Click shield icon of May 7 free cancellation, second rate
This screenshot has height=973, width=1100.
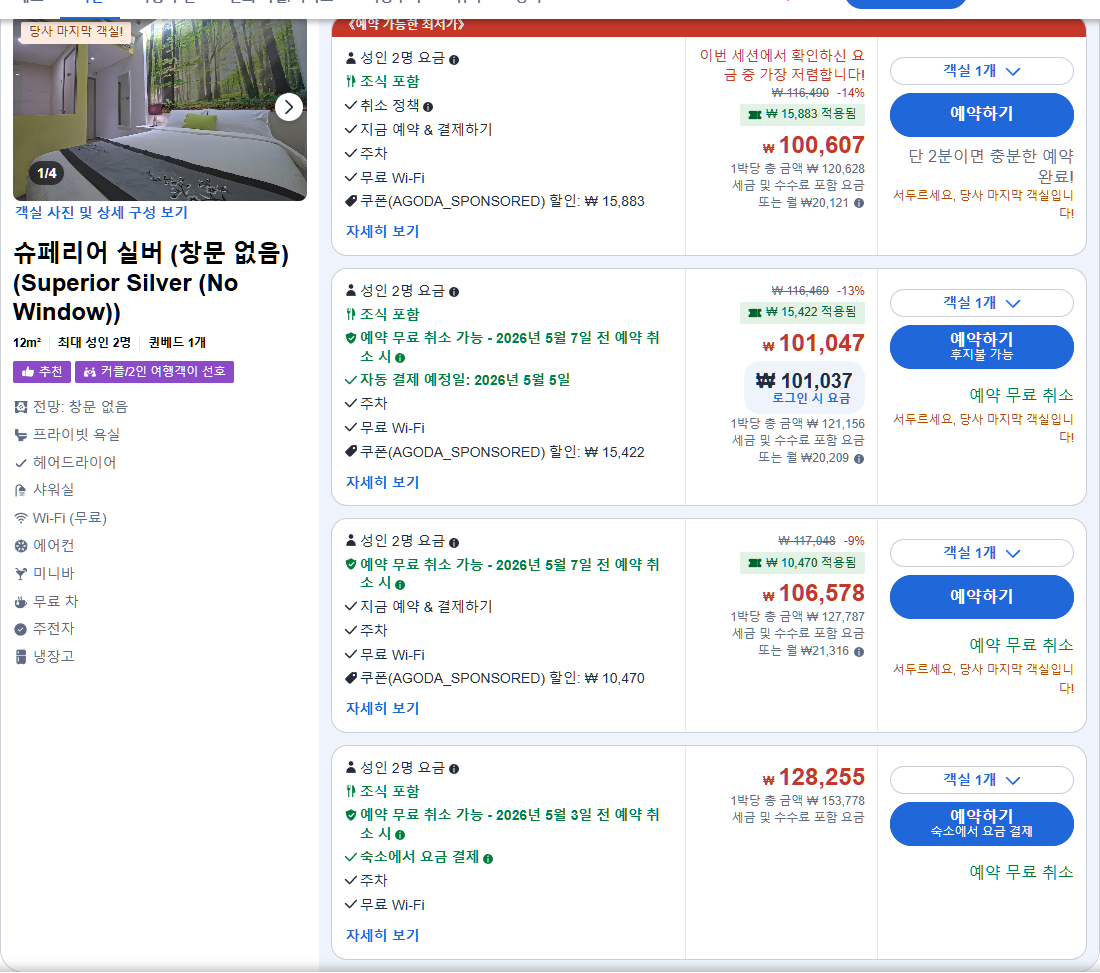tap(351, 338)
